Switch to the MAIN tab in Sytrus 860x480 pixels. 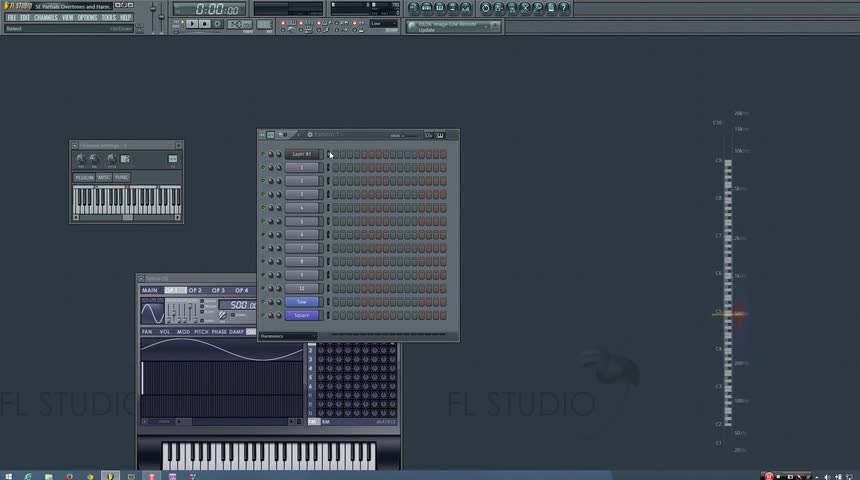150,290
